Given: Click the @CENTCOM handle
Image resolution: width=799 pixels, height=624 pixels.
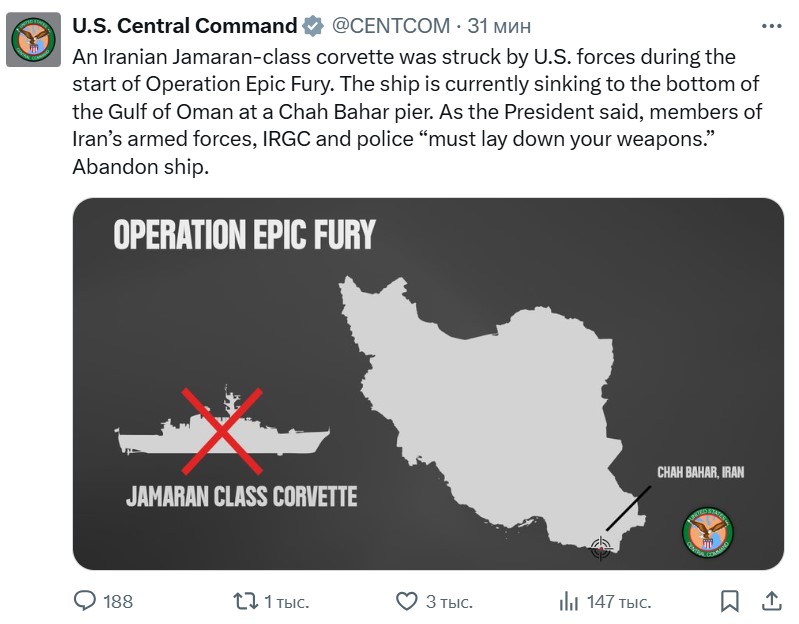Looking at the screenshot, I should pyautogui.click(x=384, y=25).
